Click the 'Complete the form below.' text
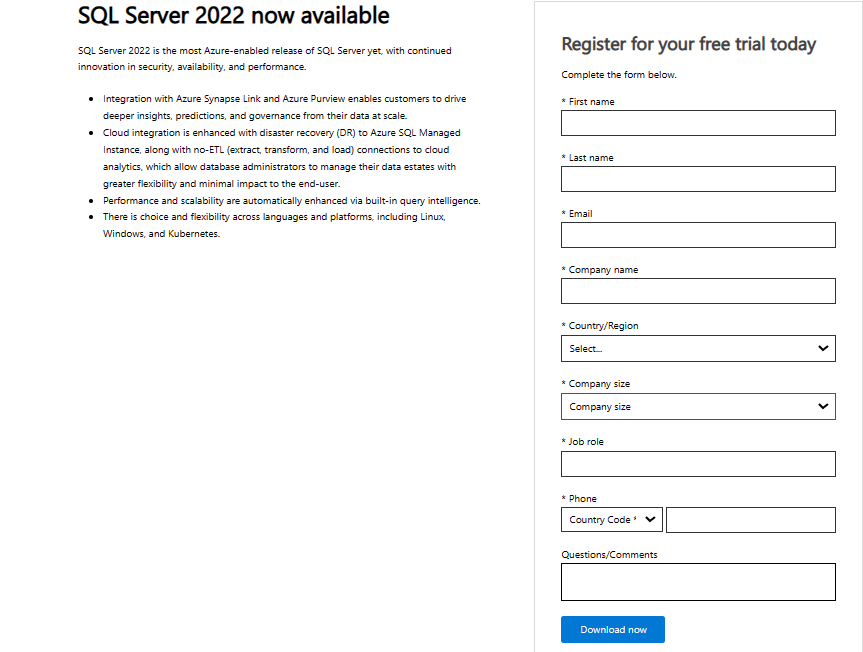 pos(619,75)
